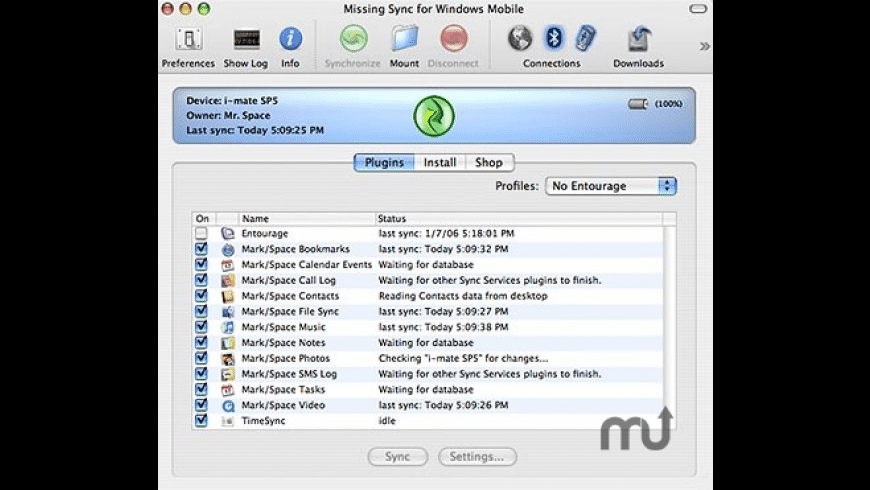
Task: Click the "Owner: Mr. Space" text
Action: 228,115
